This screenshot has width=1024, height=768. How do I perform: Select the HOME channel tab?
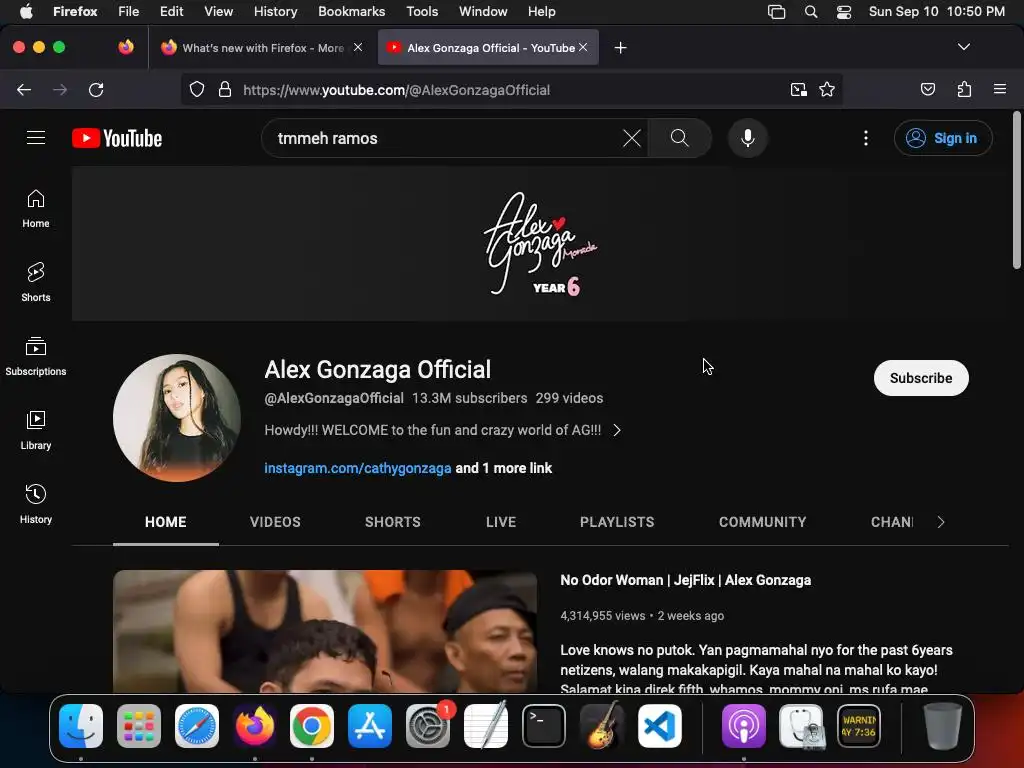(x=166, y=522)
